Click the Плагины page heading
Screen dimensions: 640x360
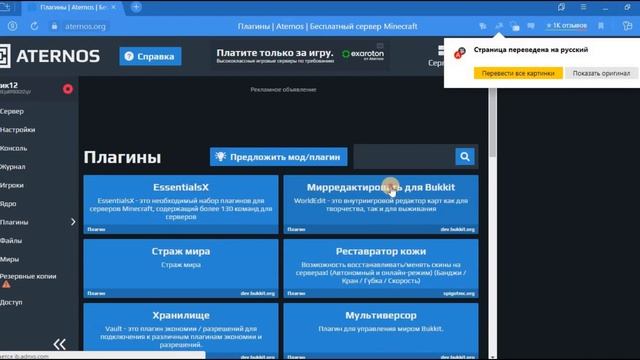click(x=122, y=157)
